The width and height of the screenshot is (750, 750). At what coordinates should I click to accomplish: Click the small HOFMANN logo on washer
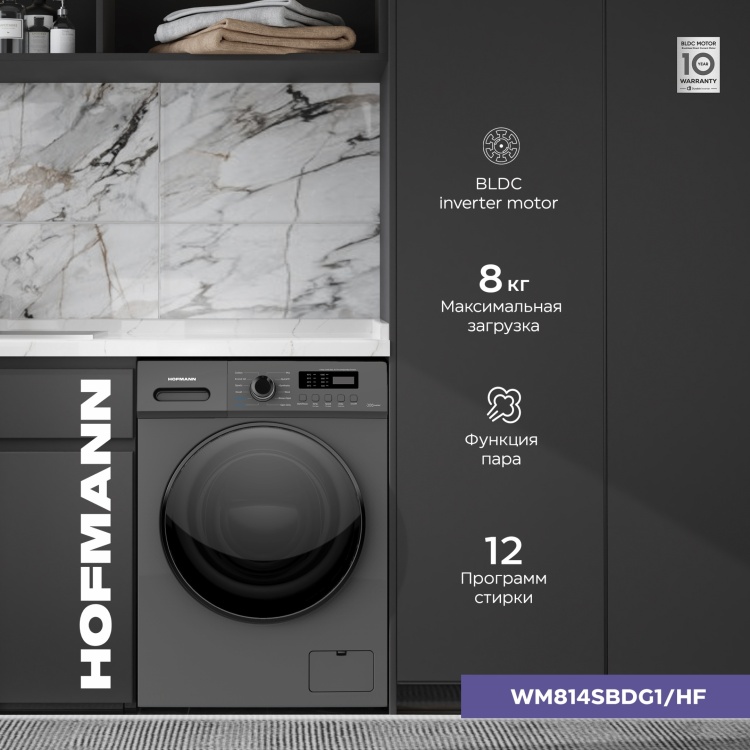(182, 379)
